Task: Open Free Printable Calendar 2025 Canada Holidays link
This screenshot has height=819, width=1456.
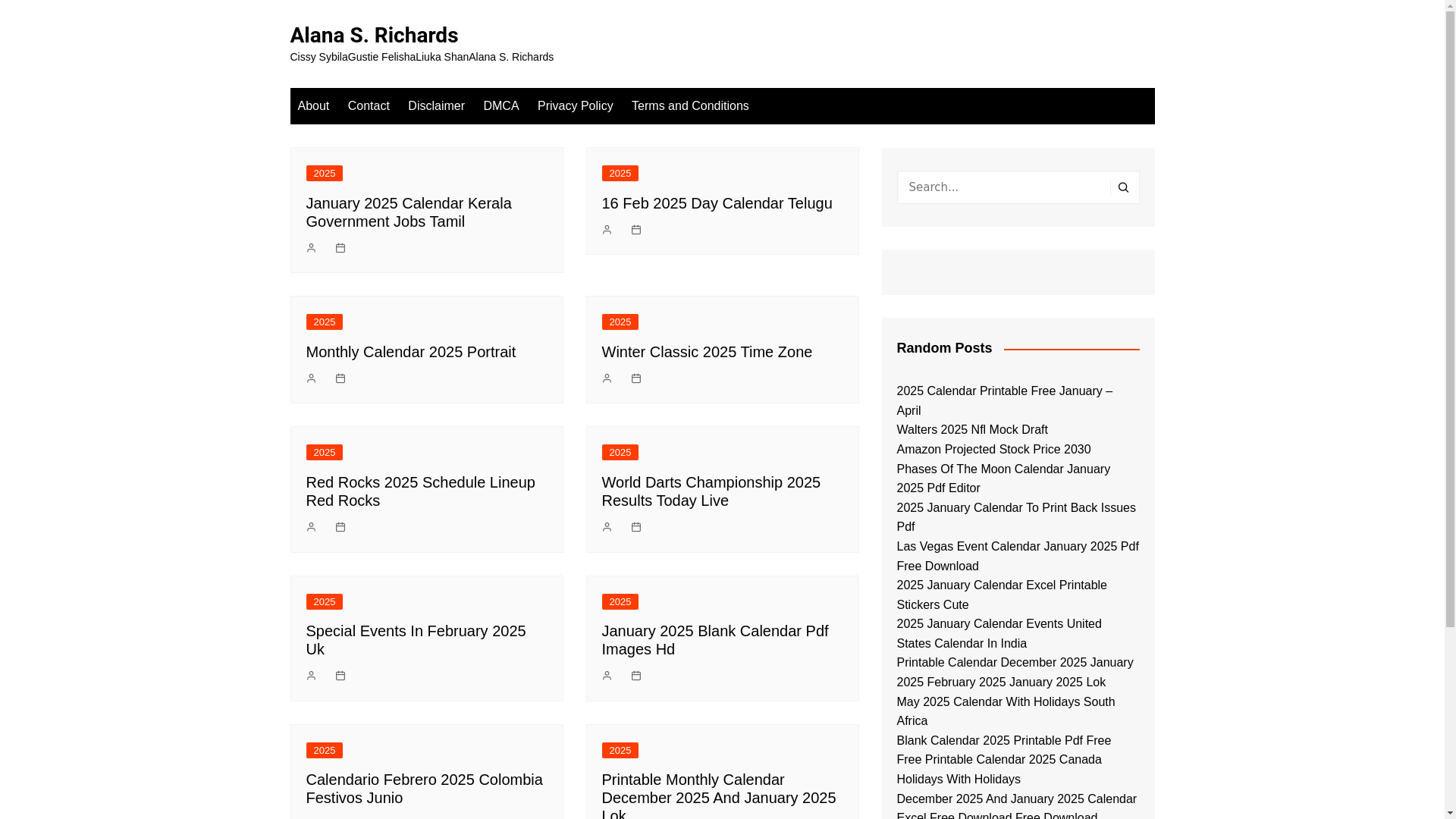Action: (x=999, y=770)
